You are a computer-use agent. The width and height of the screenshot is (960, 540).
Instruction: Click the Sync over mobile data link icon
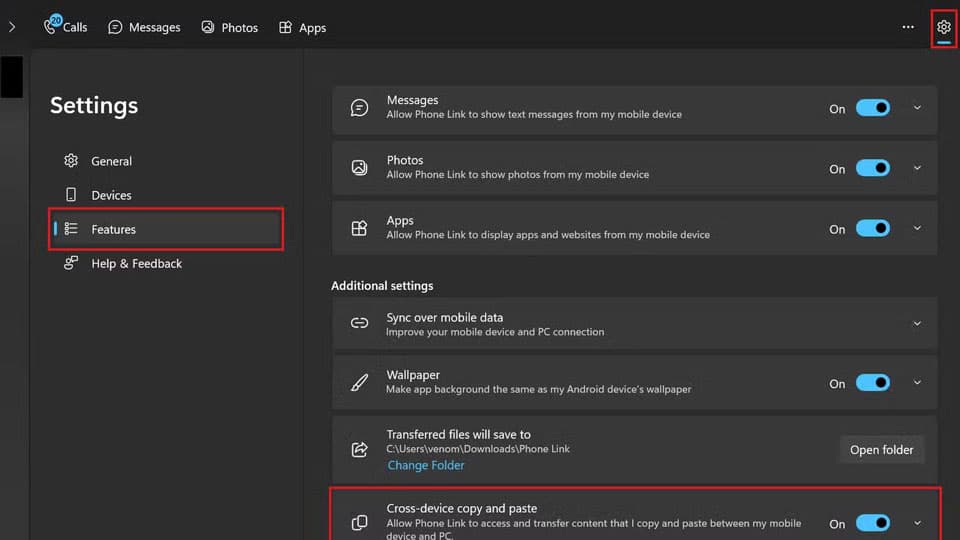[359, 323]
